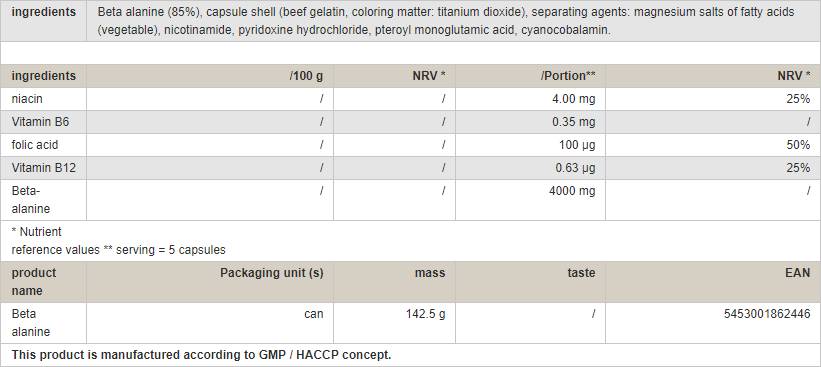Select the EAN number 5453001862446
821x367 pixels.
767,314
